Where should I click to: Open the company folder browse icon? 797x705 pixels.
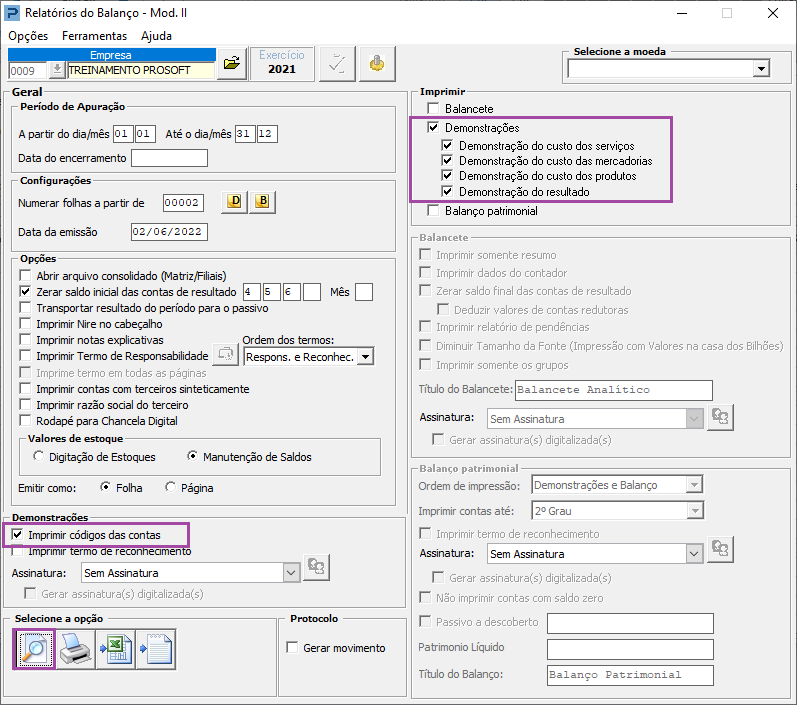pyautogui.click(x=232, y=64)
